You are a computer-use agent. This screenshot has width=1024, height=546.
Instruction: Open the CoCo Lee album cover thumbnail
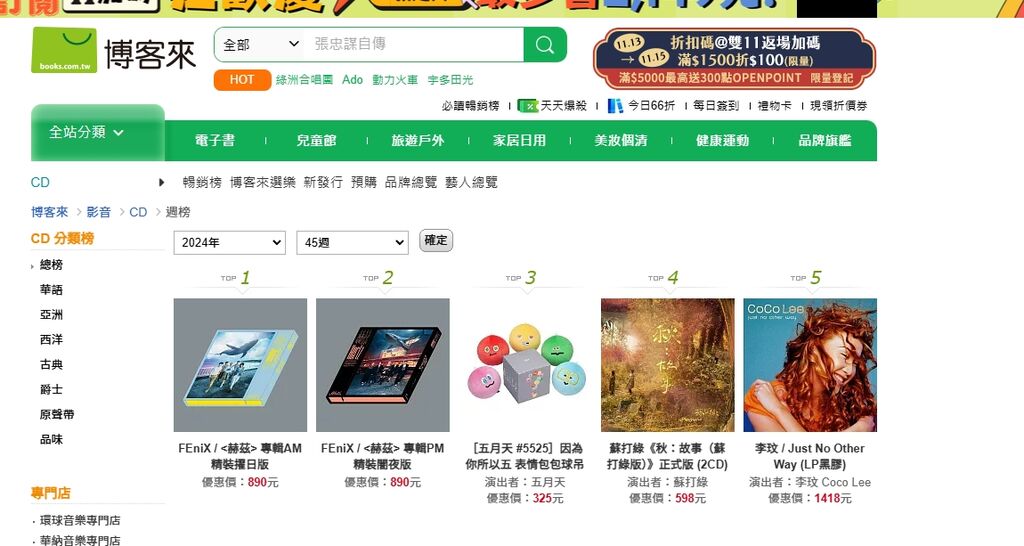pyautogui.click(x=810, y=365)
